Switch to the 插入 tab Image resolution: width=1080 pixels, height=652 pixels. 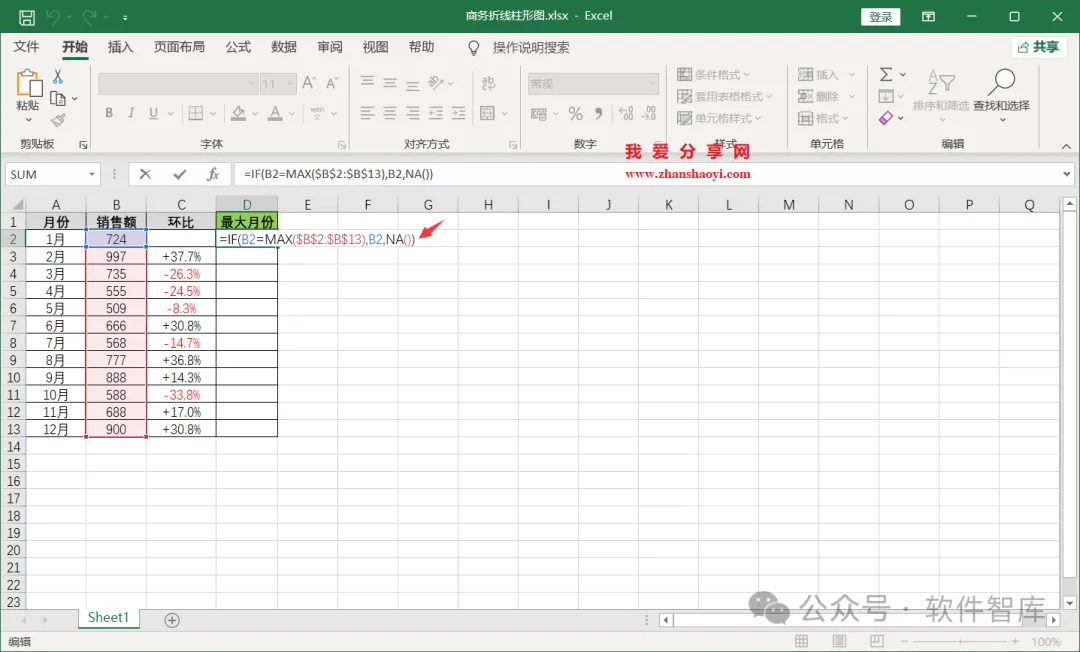tap(121, 47)
